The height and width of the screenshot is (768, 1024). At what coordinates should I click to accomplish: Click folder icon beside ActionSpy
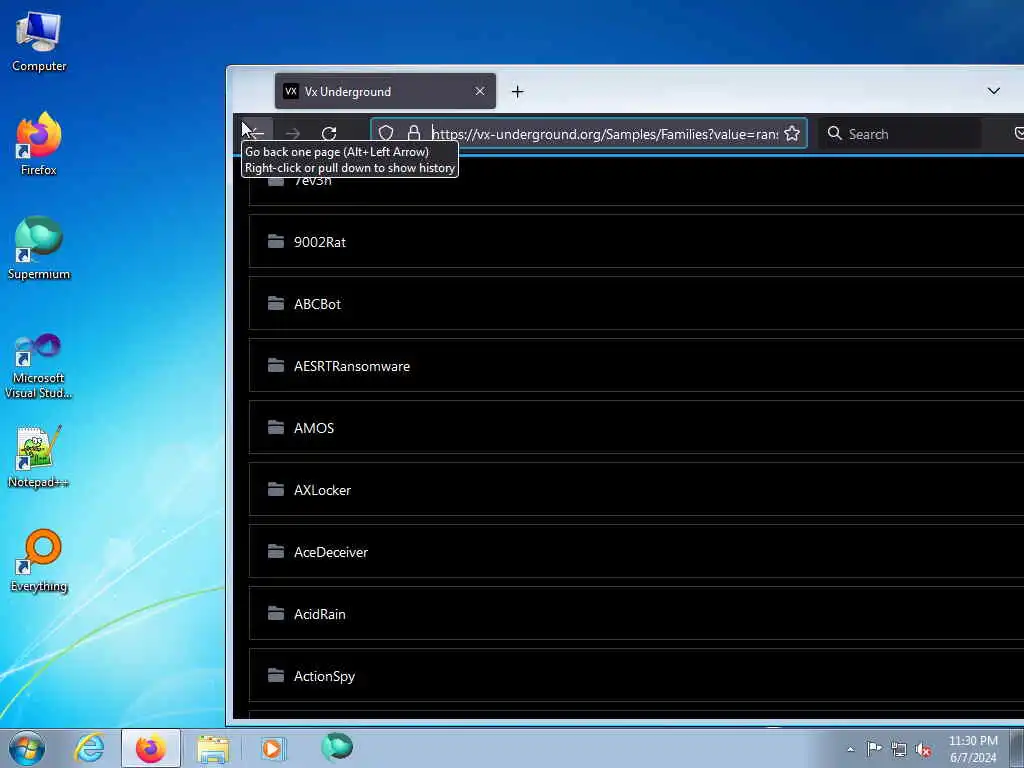[276, 676]
